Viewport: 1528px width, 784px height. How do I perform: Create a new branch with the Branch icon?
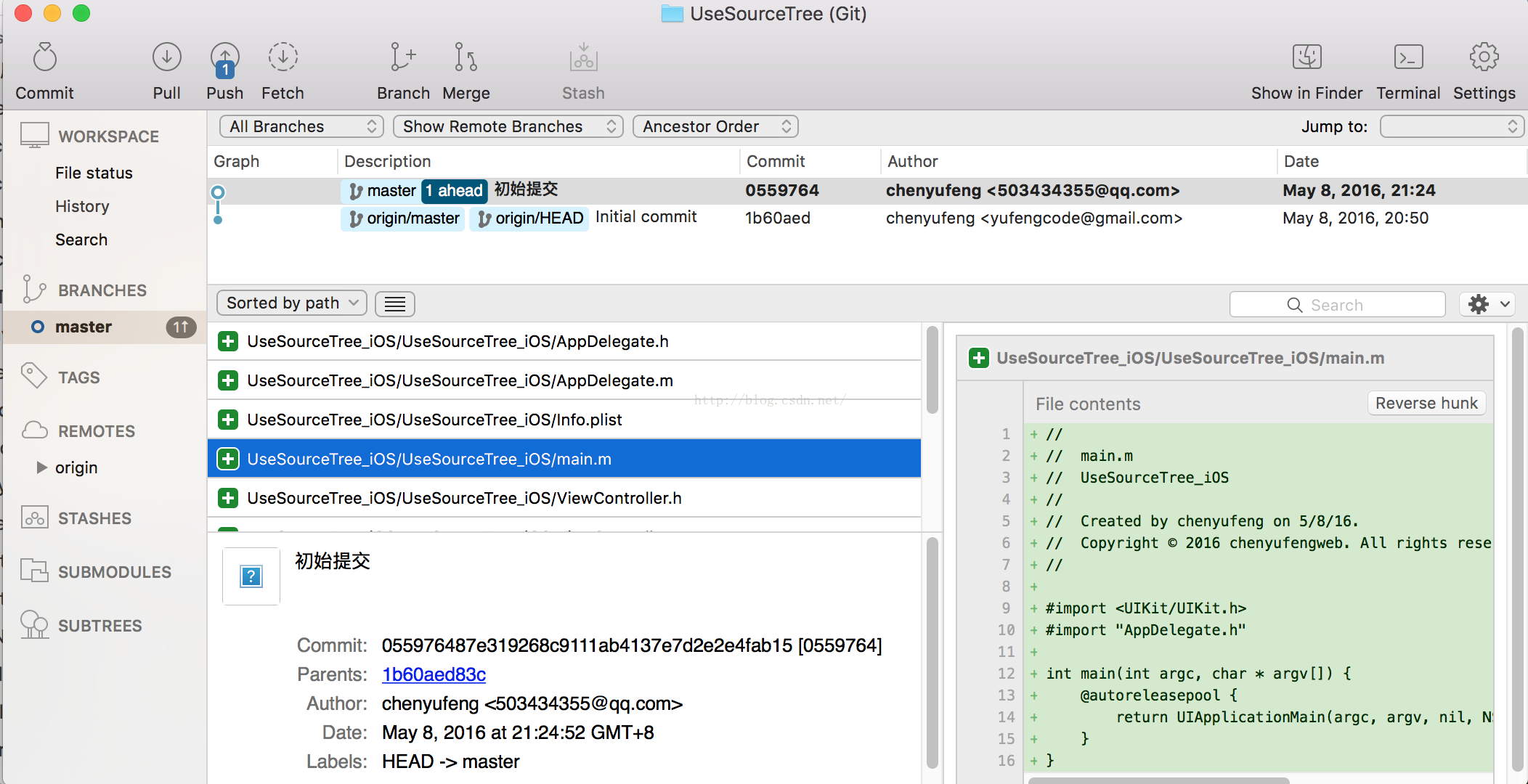(x=403, y=57)
